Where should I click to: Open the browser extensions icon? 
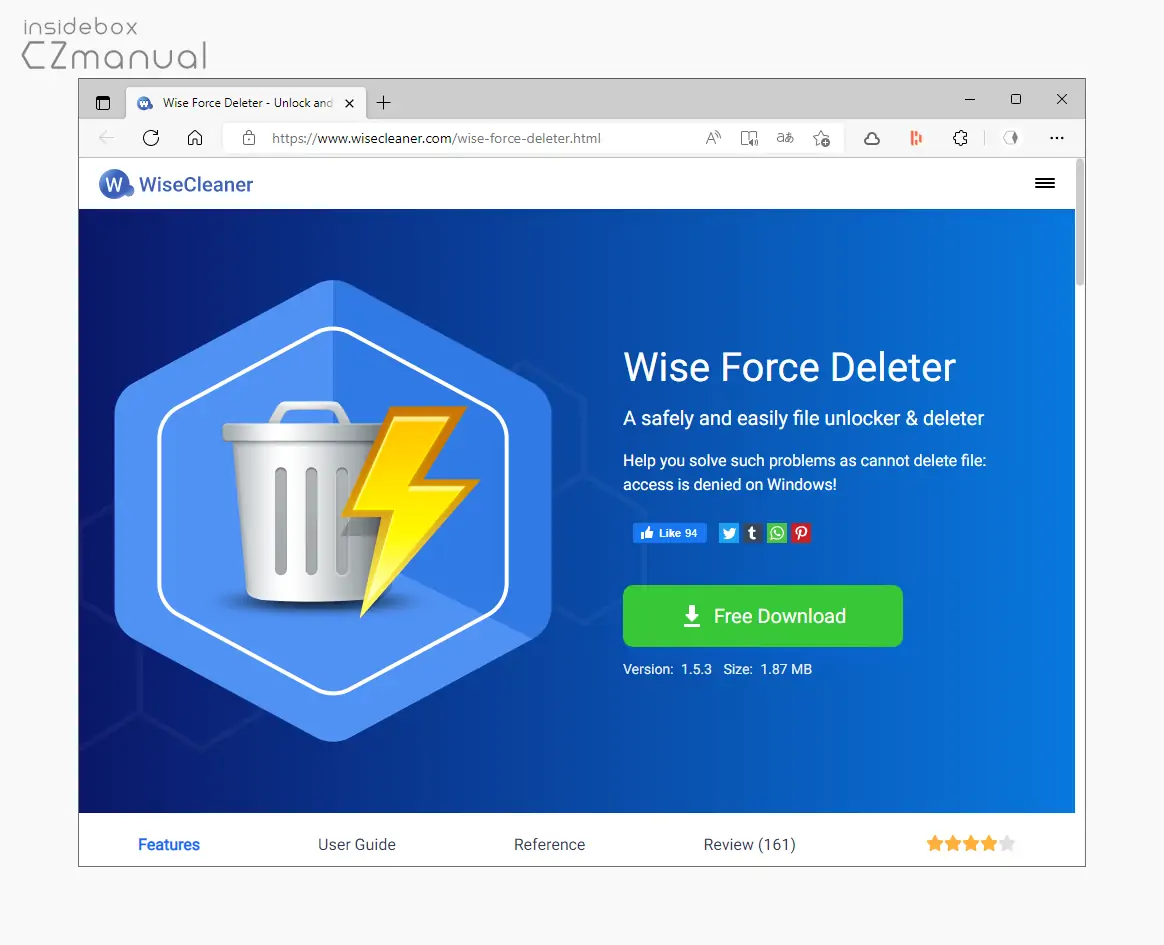(960, 138)
